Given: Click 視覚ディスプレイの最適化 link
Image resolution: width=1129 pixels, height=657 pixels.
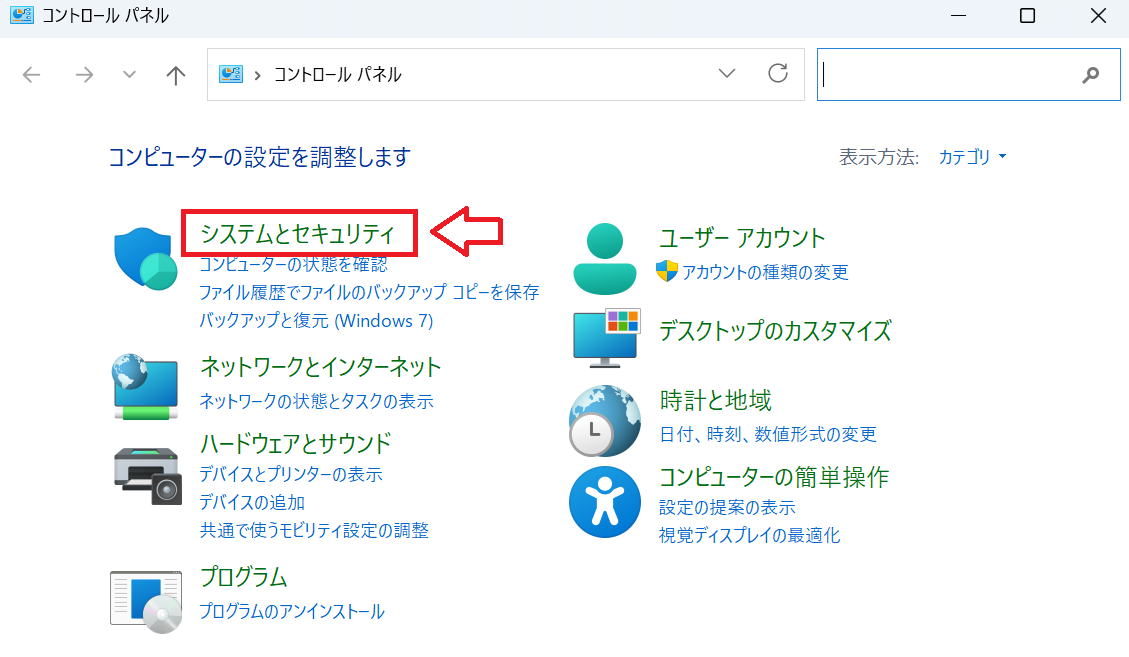Looking at the screenshot, I should pos(750,535).
